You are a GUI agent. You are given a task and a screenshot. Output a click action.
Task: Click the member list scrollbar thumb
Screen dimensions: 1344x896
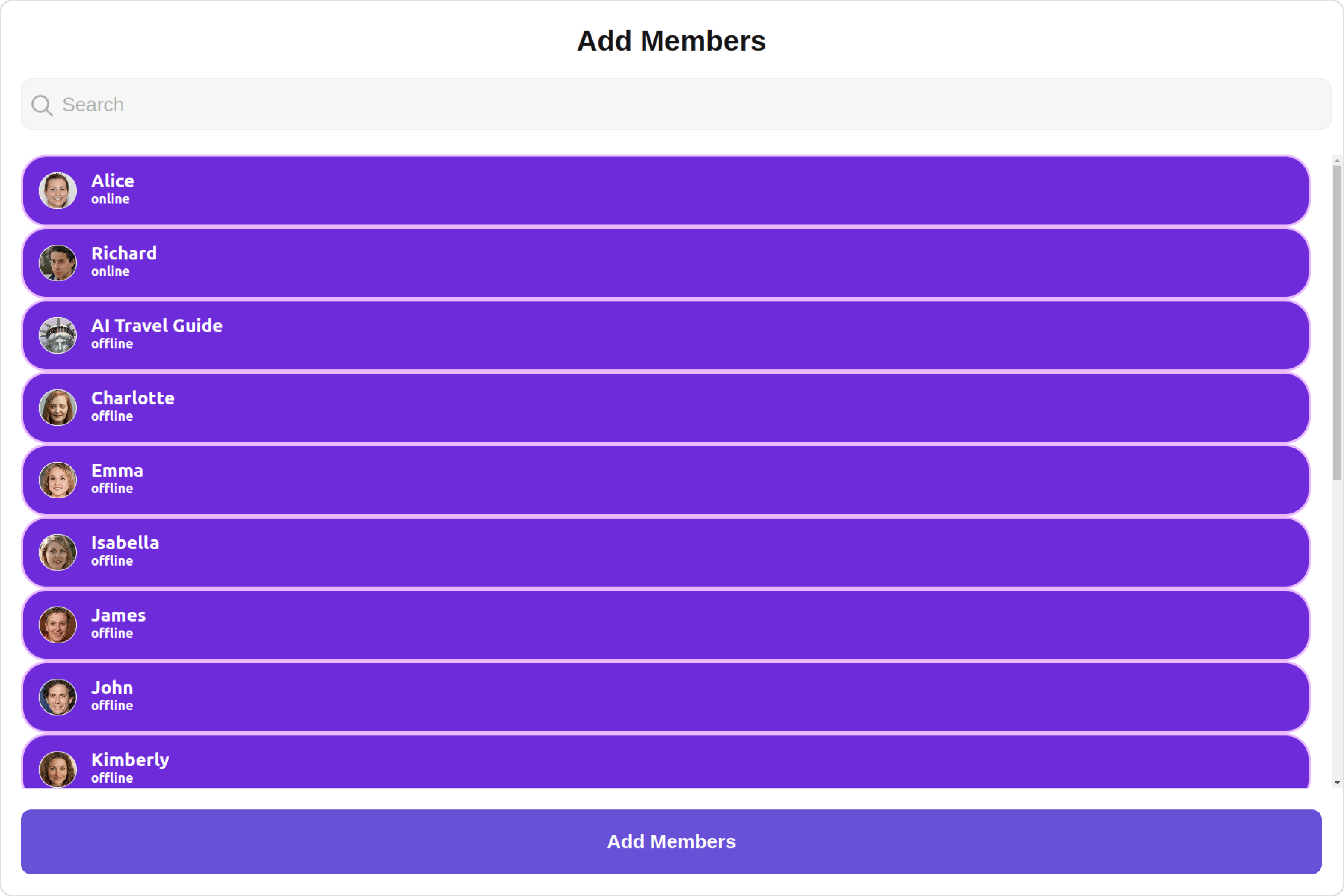tap(1337, 323)
